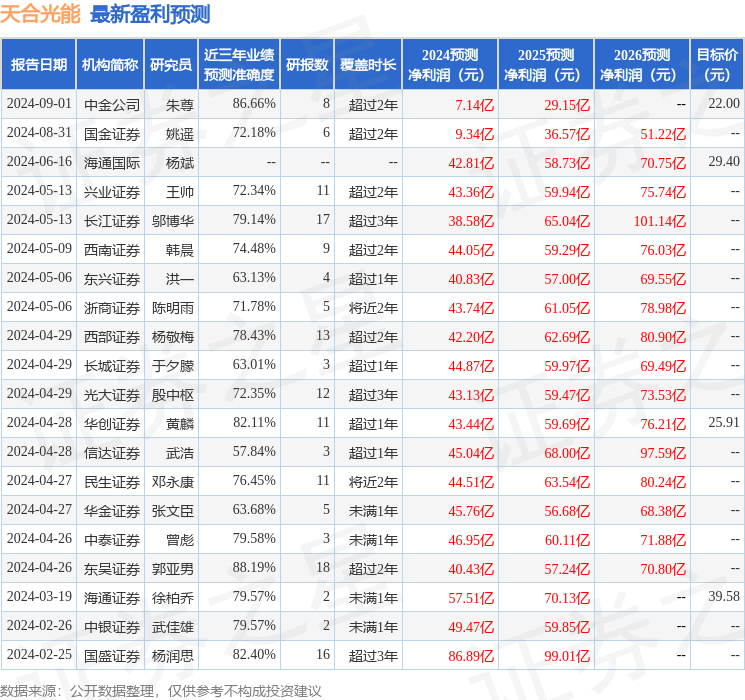745x700 pixels.
Task: Select the 中金公司 institution cell
Action: coord(112,105)
